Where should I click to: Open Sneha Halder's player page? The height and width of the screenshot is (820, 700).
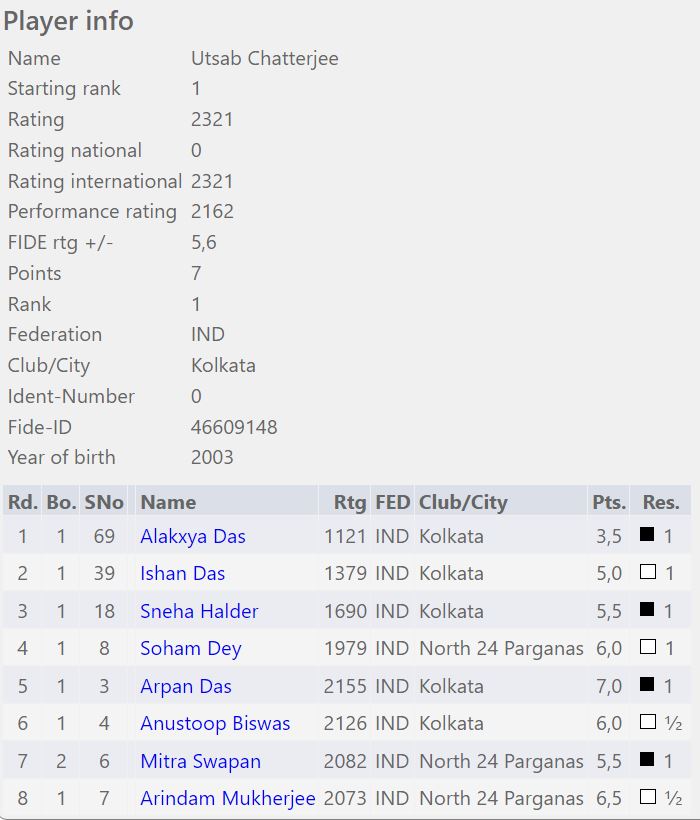[x=199, y=611]
